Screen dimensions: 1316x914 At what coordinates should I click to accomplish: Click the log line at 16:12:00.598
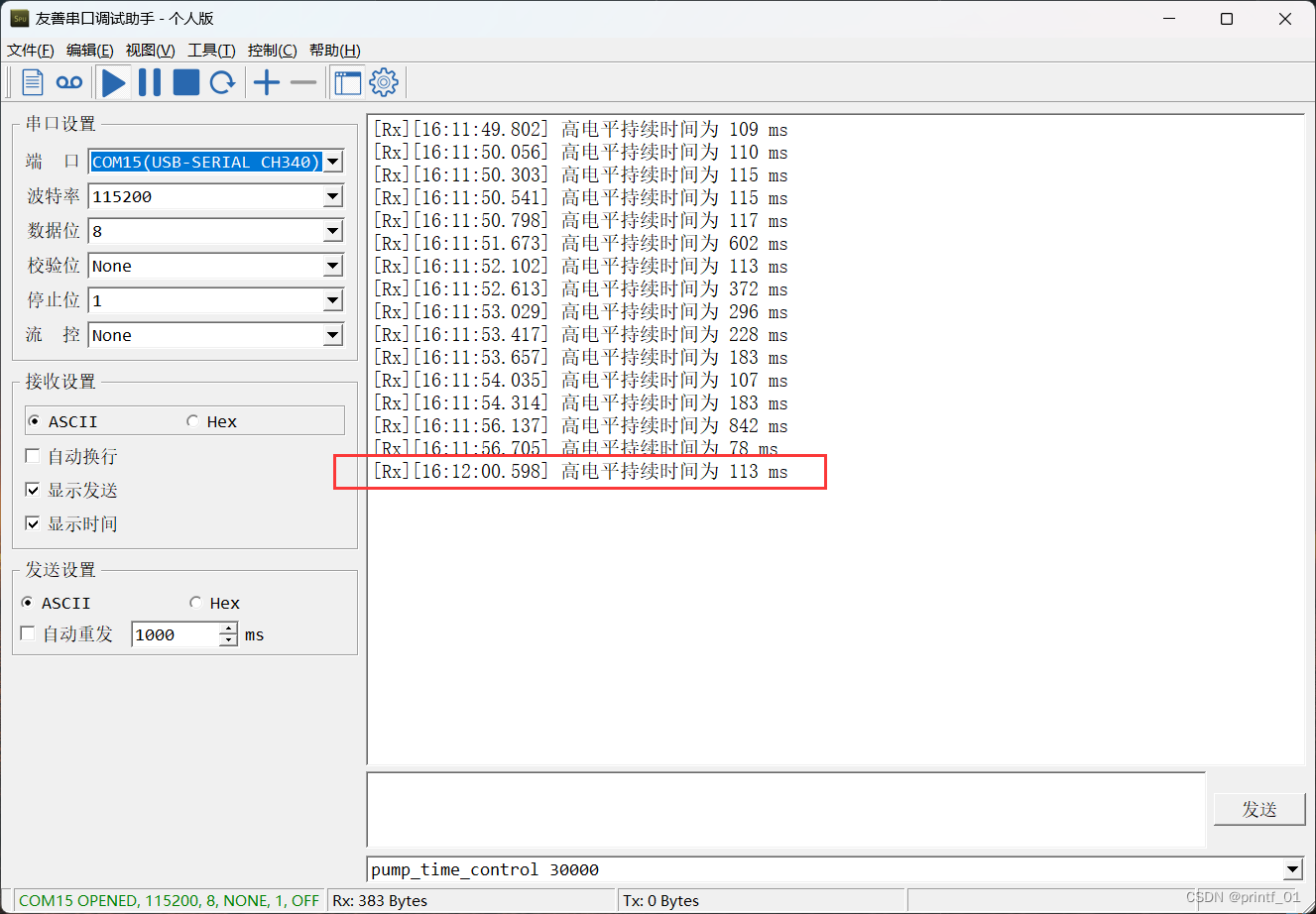580,471
